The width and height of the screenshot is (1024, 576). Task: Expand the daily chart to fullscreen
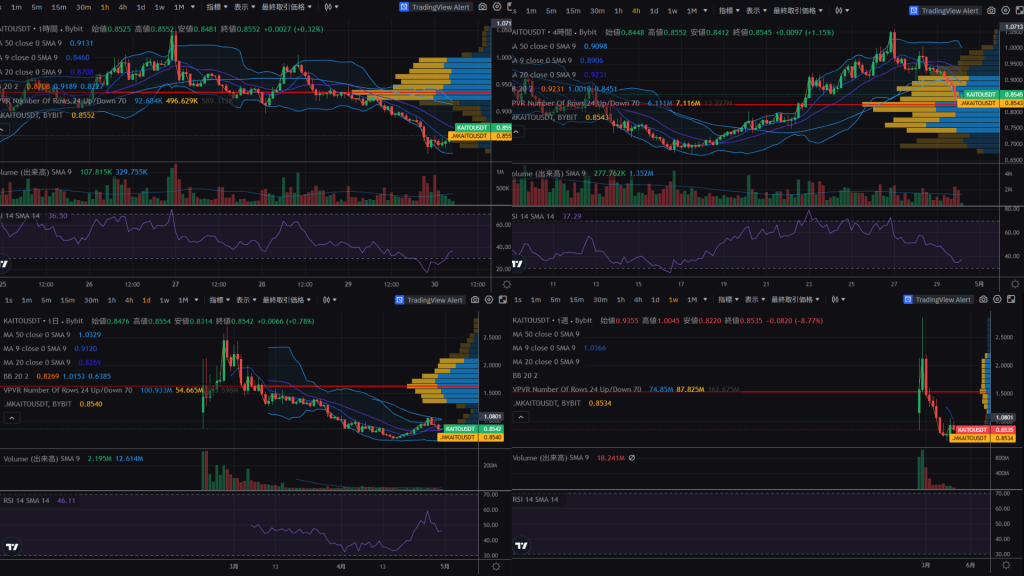point(503,300)
